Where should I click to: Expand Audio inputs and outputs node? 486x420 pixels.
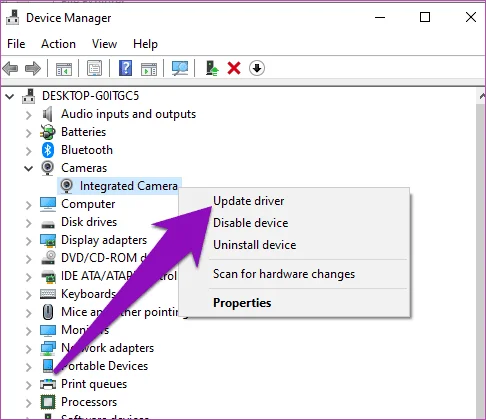click(x=29, y=115)
